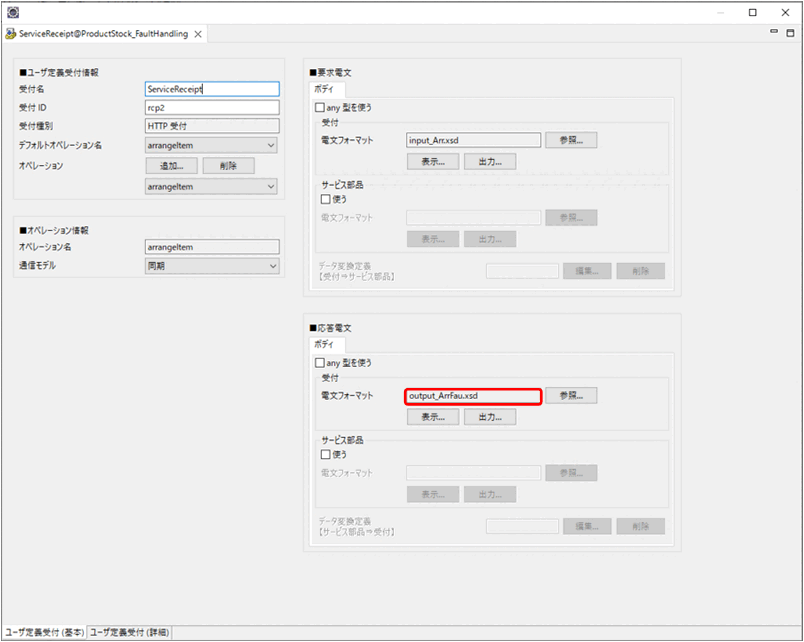This screenshot has width=804, height=642.
Task: Click the 削除 button for operations
Action: [229, 166]
